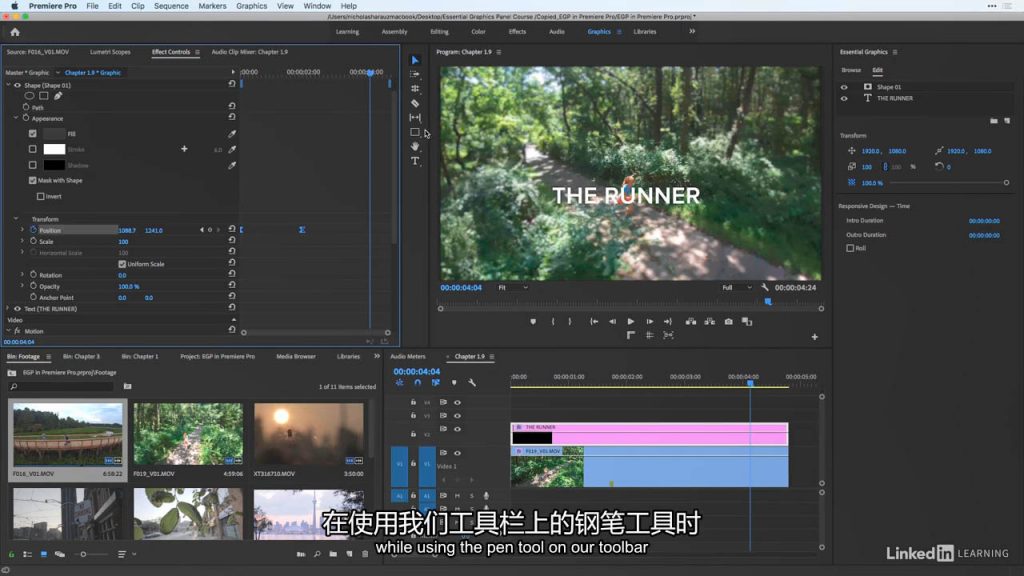Step back one frame
1024x576 pixels.
612,321
